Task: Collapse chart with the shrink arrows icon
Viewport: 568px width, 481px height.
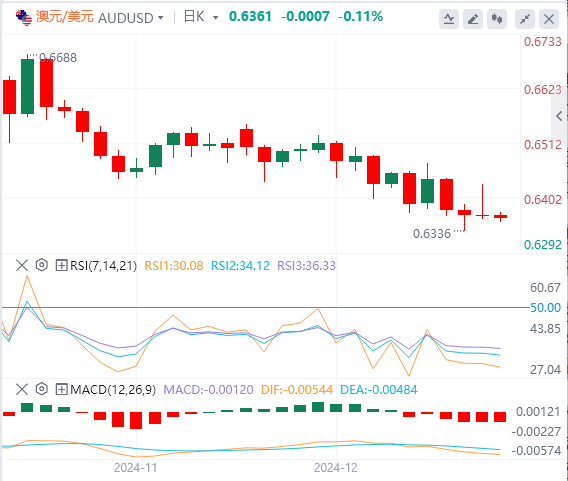Action: [x=525, y=19]
